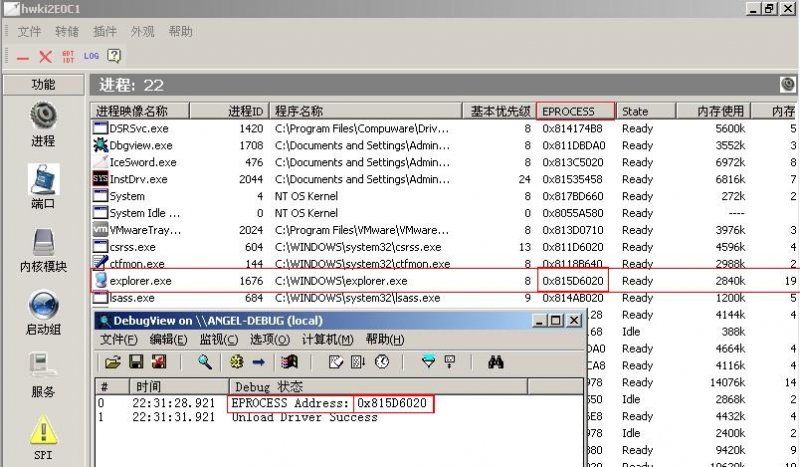The width and height of the screenshot is (800, 467).
Task: Select the DSRSvc.exe process row
Action: click(445, 129)
